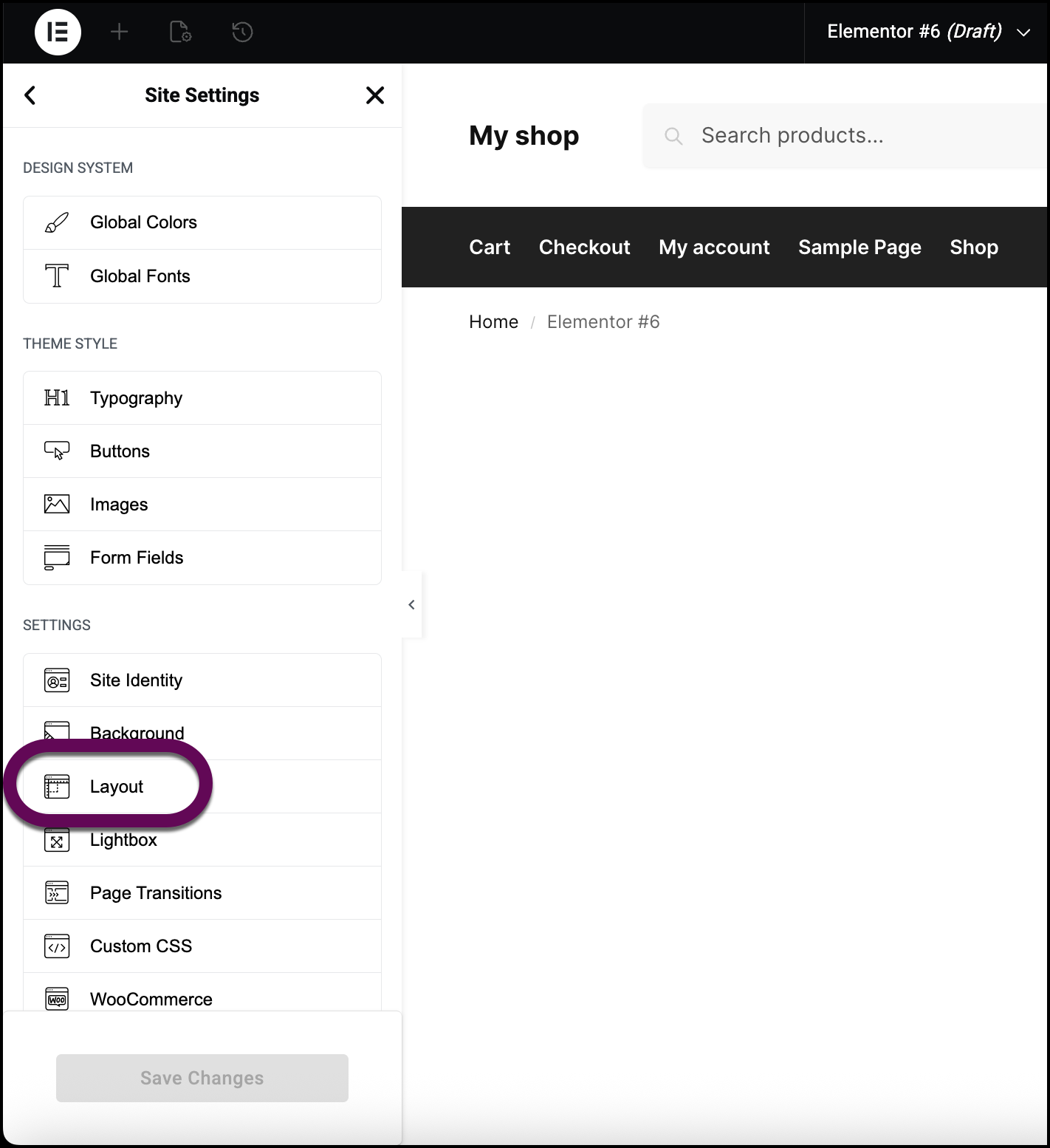Image resolution: width=1050 pixels, height=1148 pixels.
Task: Open Typography theme style settings
Action: [x=136, y=397]
